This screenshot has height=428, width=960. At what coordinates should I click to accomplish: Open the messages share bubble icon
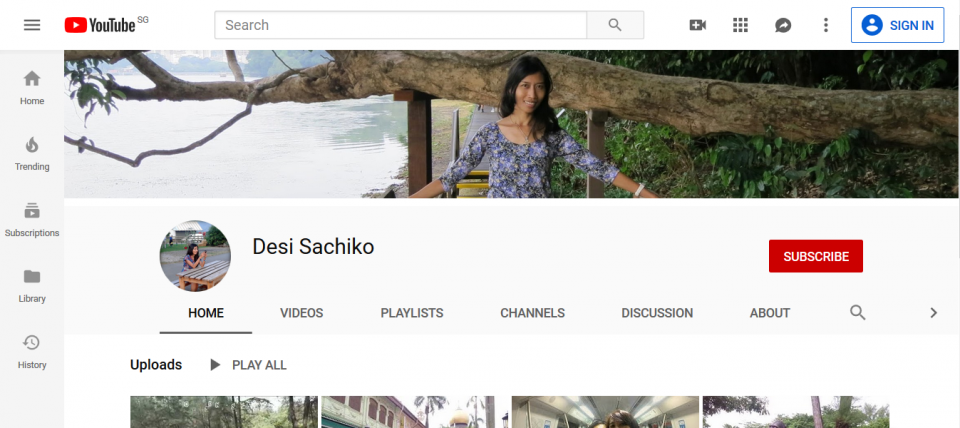[783, 25]
